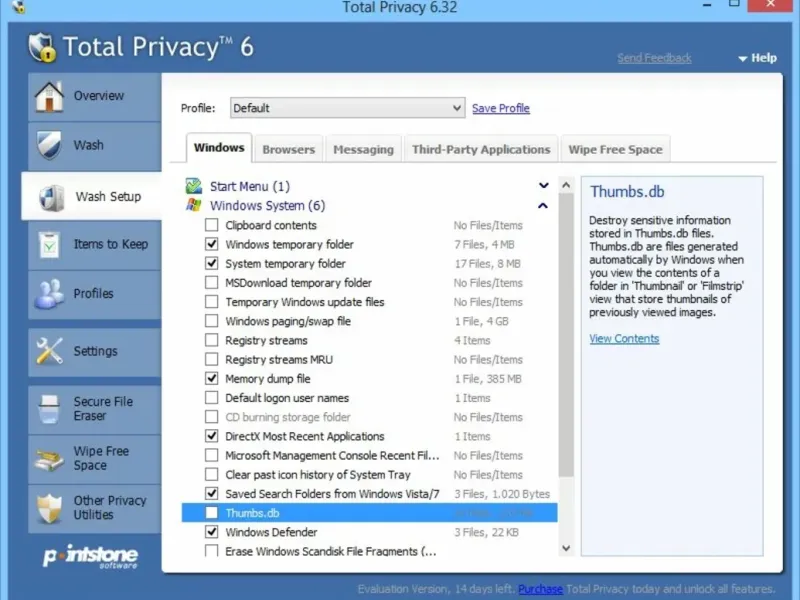Click the Send Feedback link

tap(654, 58)
